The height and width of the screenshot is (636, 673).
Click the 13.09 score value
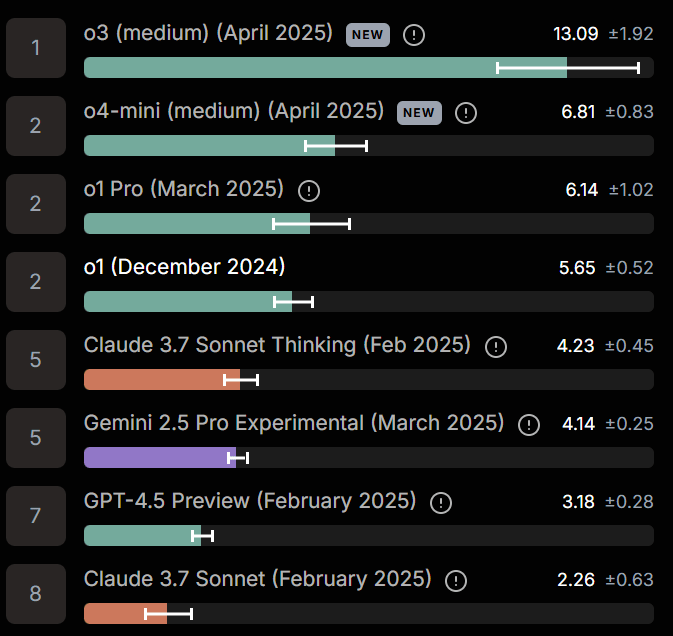click(575, 34)
